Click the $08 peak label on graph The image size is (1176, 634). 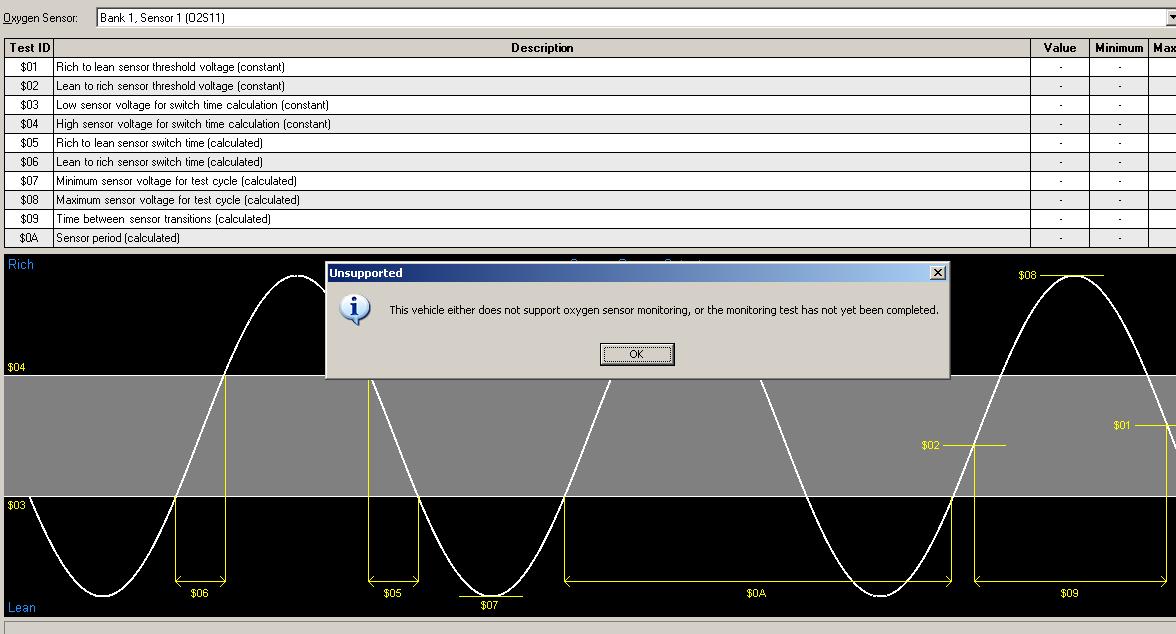point(1027,275)
